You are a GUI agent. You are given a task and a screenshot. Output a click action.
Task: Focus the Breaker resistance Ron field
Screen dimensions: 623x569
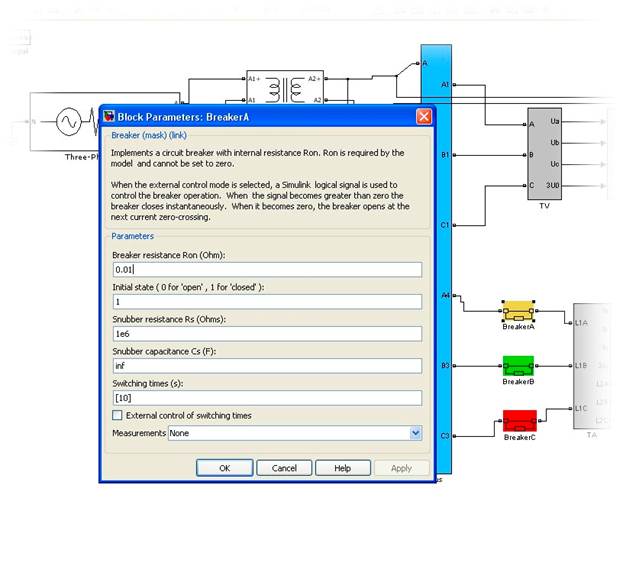coord(267,270)
